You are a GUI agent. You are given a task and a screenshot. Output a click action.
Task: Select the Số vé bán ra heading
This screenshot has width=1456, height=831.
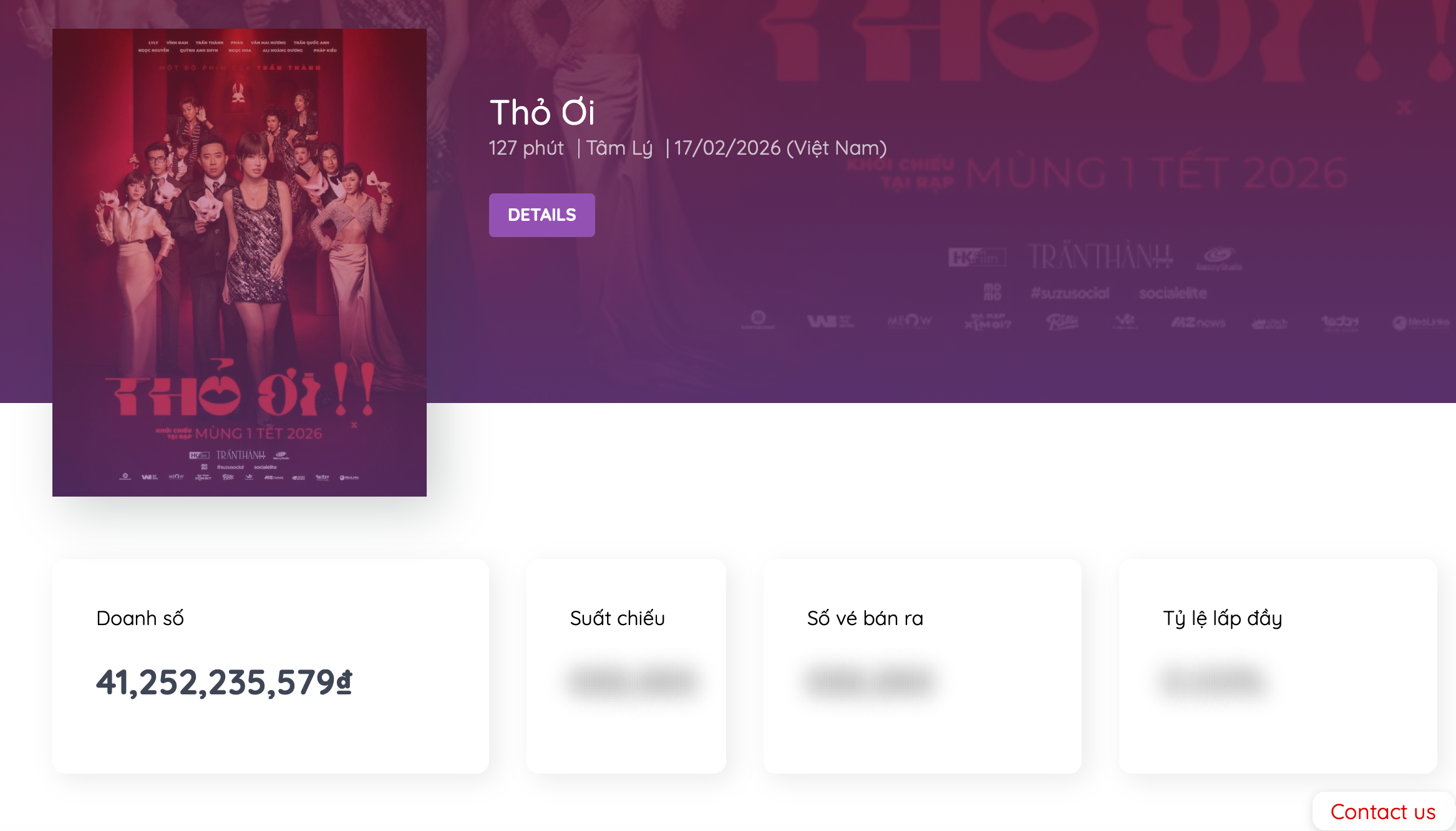(x=865, y=618)
